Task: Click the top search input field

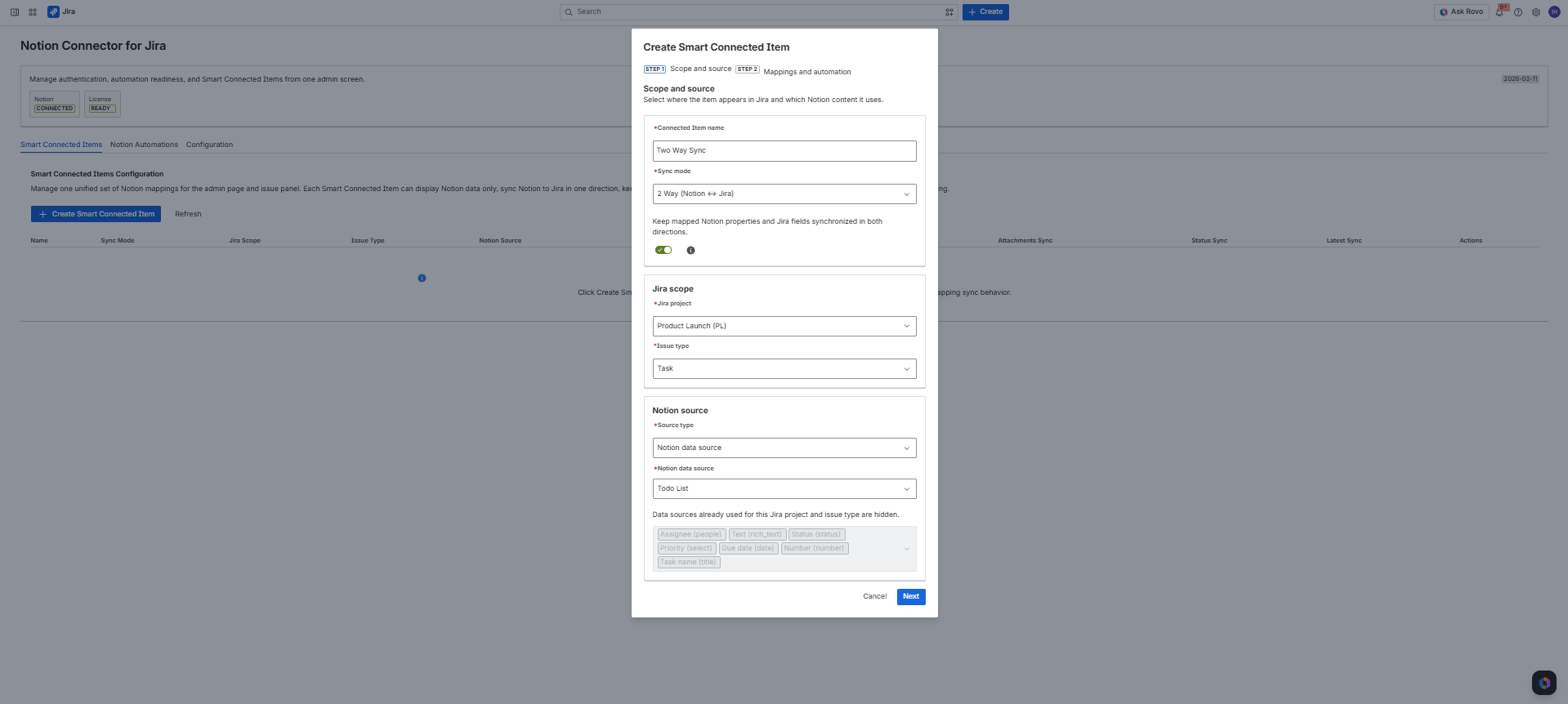Action: 758,11
